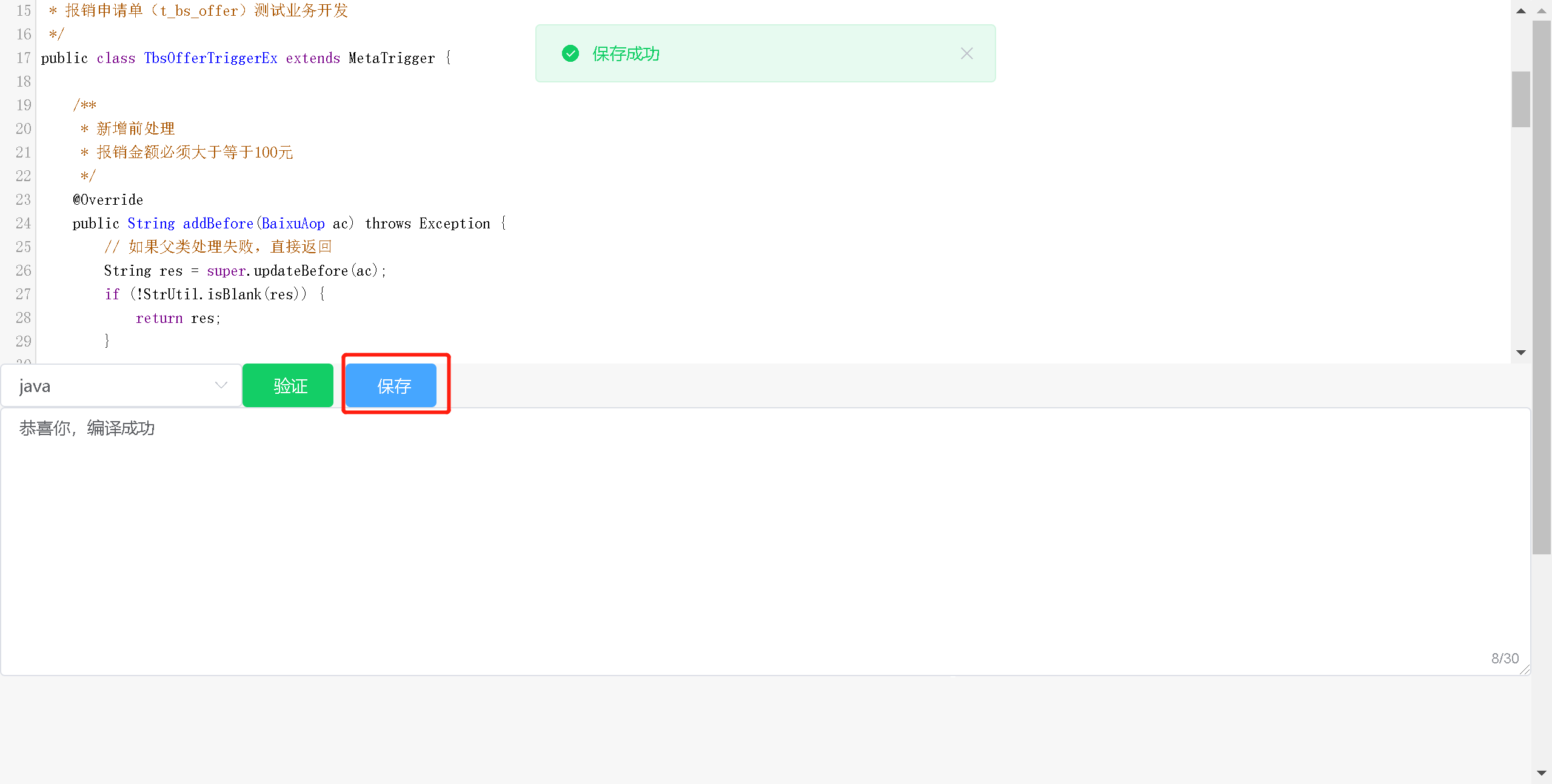The image size is (1552, 784).
Task: Click the code editor scroll down arrow
Action: (x=1520, y=353)
